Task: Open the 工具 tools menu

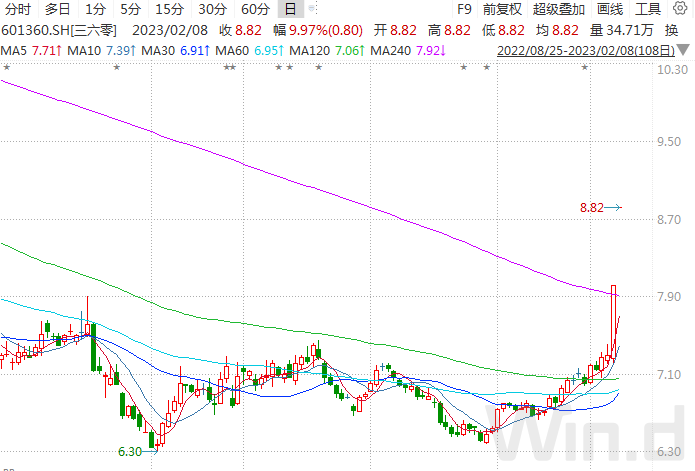Action: point(648,8)
